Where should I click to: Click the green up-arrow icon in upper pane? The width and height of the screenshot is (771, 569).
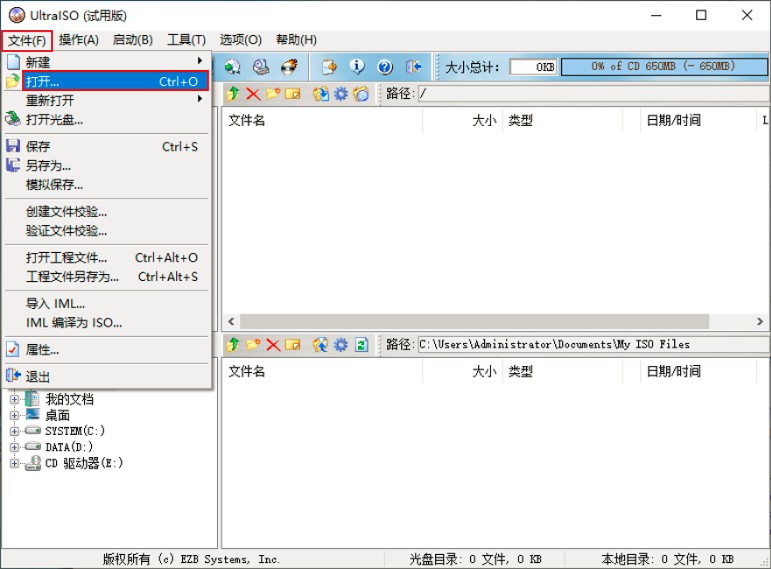pyautogui.click(x=233, y=93)
